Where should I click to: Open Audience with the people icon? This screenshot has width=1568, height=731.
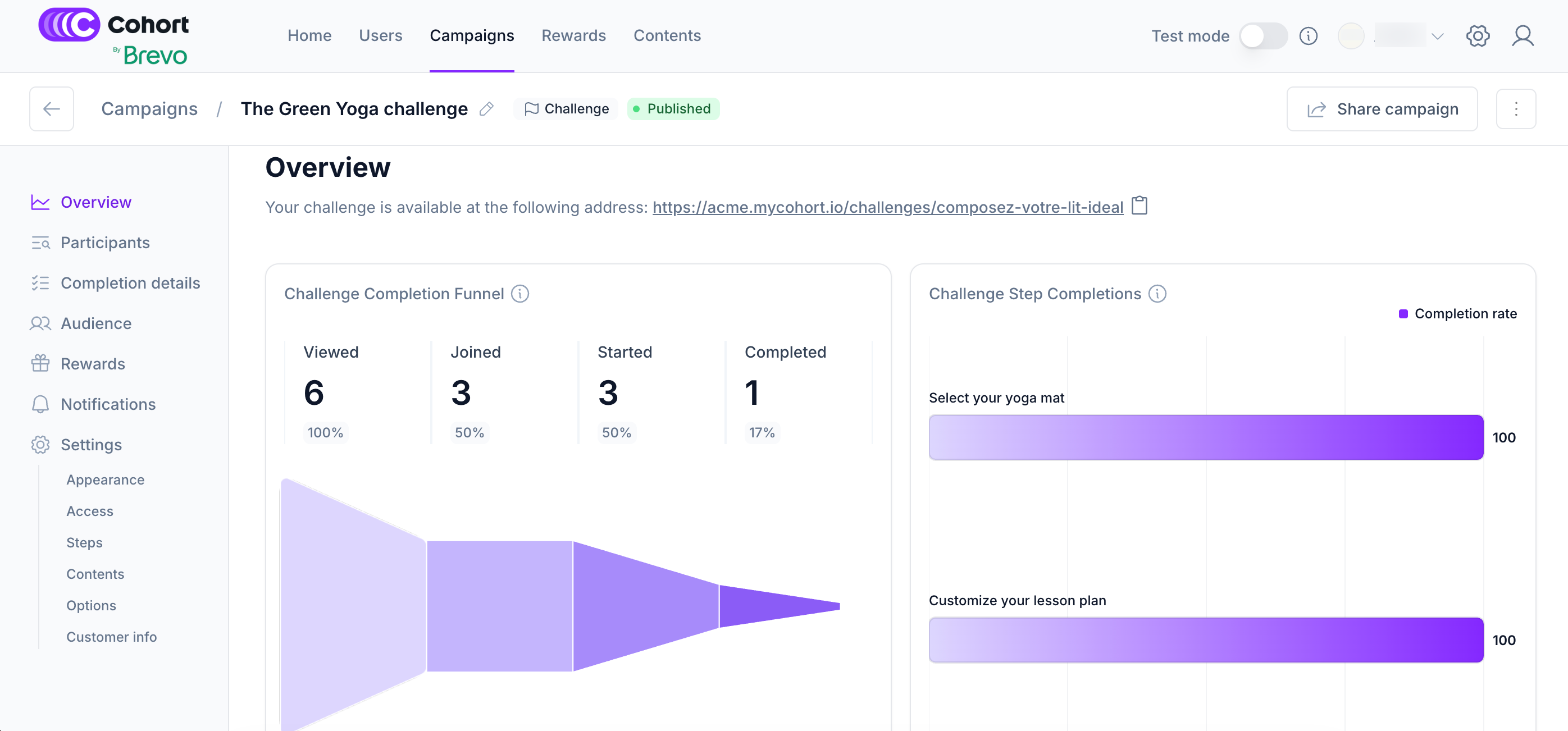tap(40, 323)
